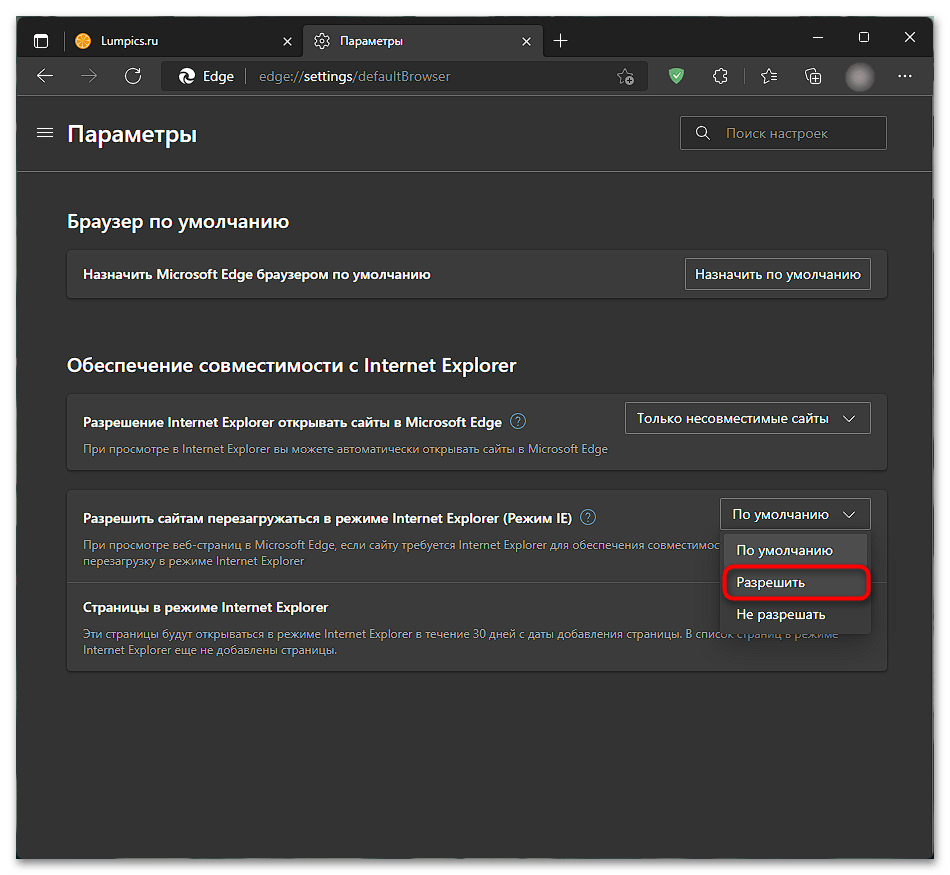Viewport: 950px width, 875px height.
Task: Show help for the Internet Explorer permission setting
Action: (518, 421)
